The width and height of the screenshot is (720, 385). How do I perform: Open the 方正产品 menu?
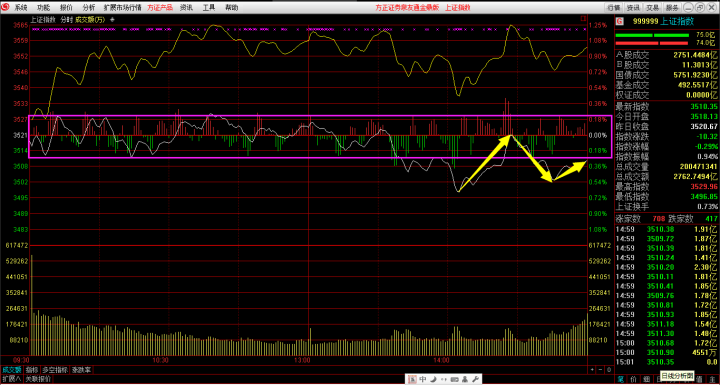tap(160, 8)
